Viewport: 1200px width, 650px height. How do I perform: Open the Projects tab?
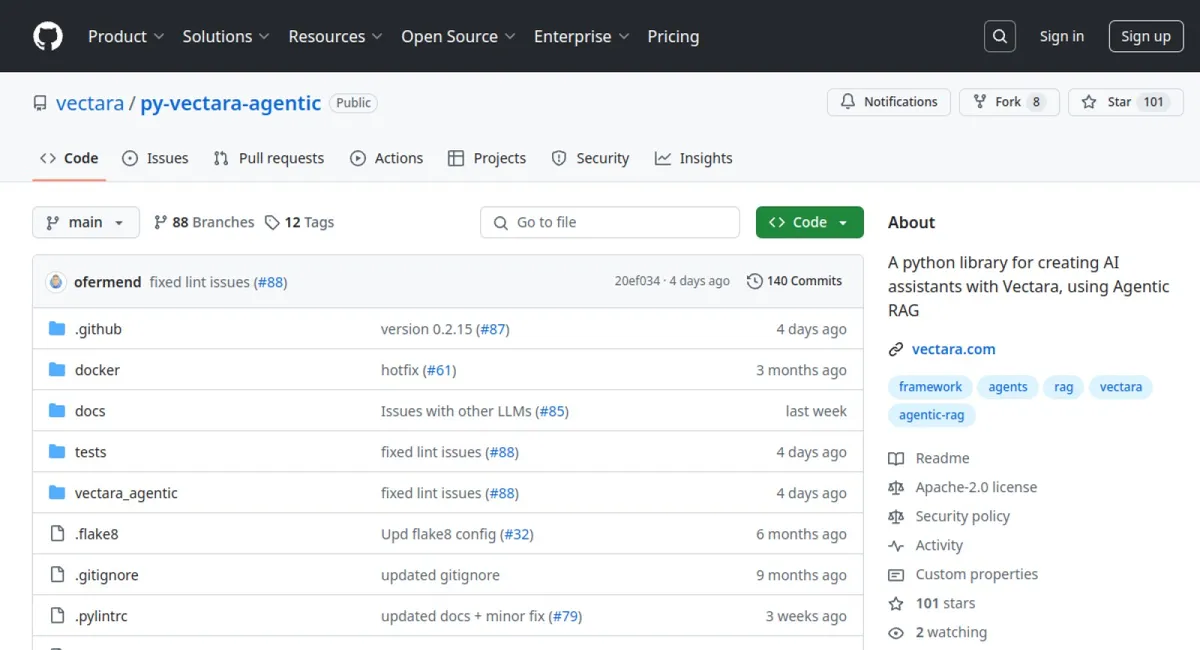coord(487,158)
